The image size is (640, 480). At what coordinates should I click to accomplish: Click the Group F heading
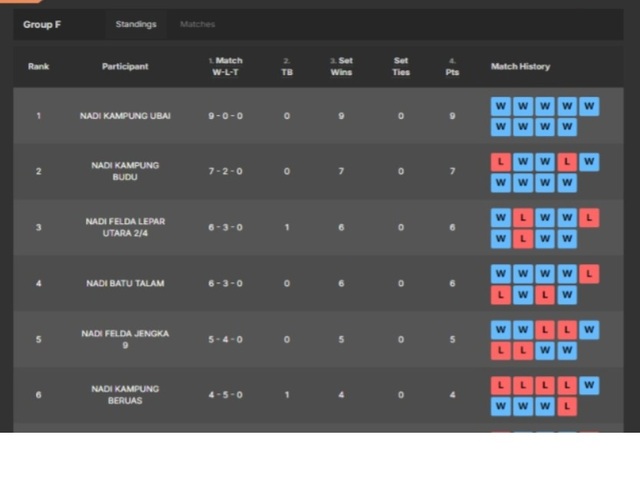(x=42, y=24)
